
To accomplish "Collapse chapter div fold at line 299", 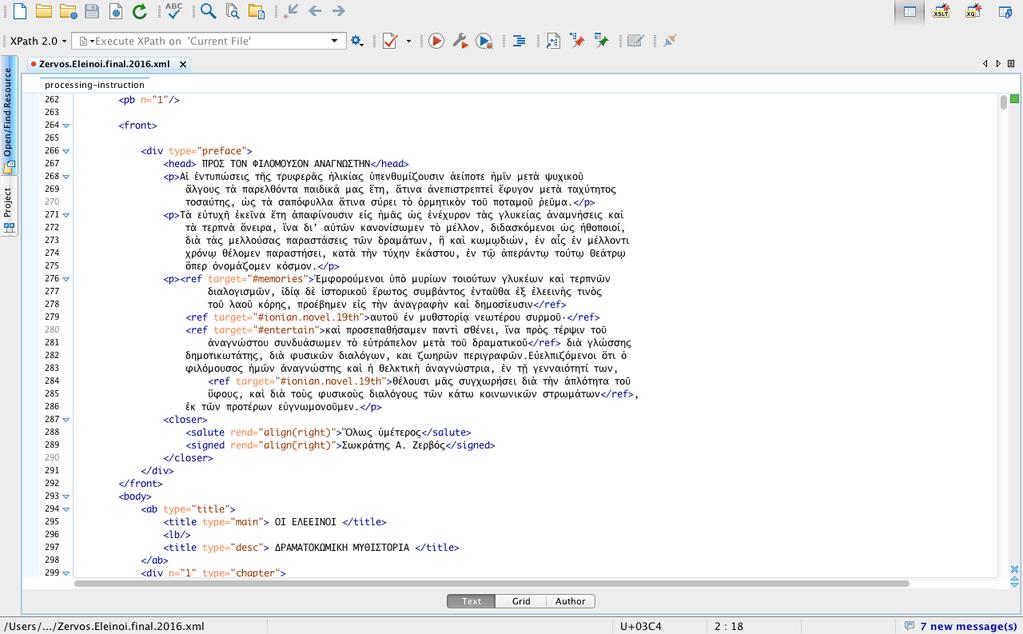I will (x=66, y=573).
